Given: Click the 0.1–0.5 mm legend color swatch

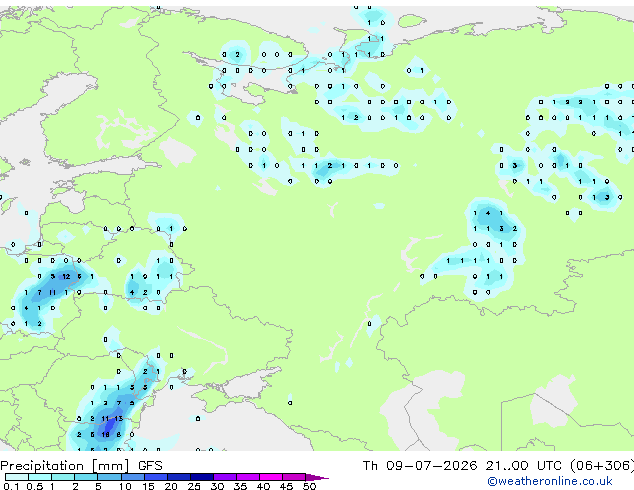Looking at the screenshot, I should pos(17,477).
